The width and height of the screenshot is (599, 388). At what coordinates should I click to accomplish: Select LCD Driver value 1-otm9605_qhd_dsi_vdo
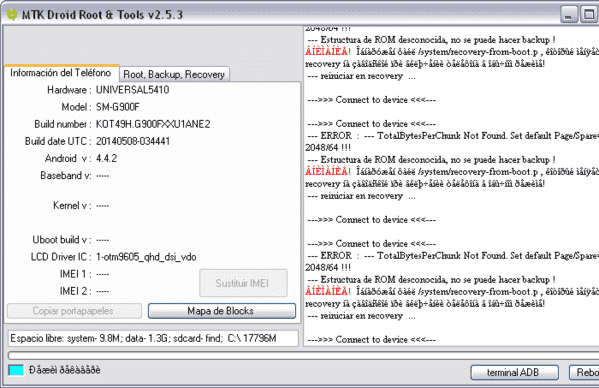tap(146, 257)
